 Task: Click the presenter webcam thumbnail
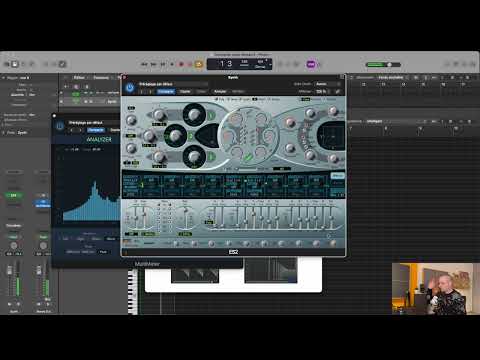[x=436, y=289]
